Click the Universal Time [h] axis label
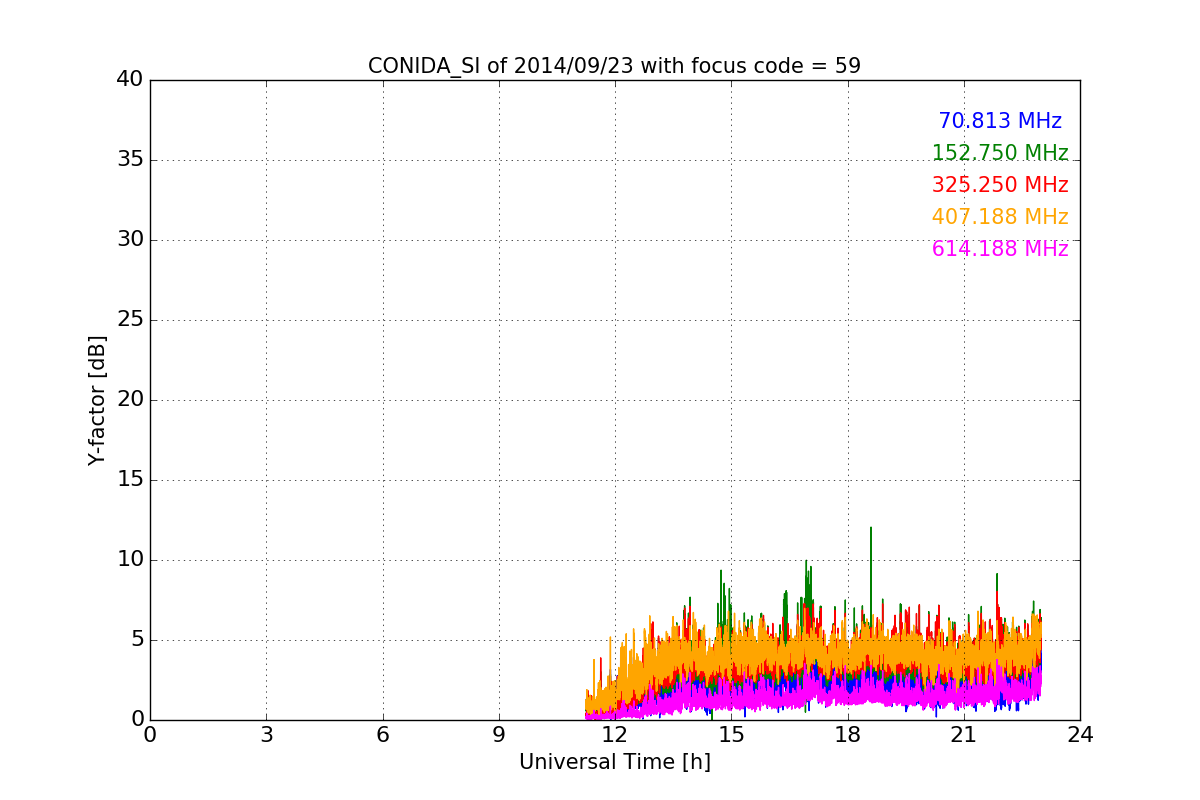 pos(614,762)
